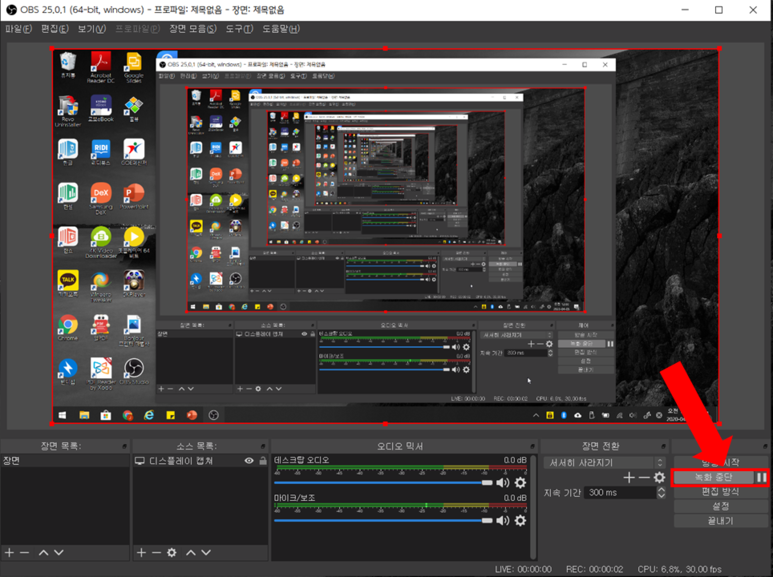The image size is (773, 577).
Task: Pause the recording with pause button
Action: [762, 477]
